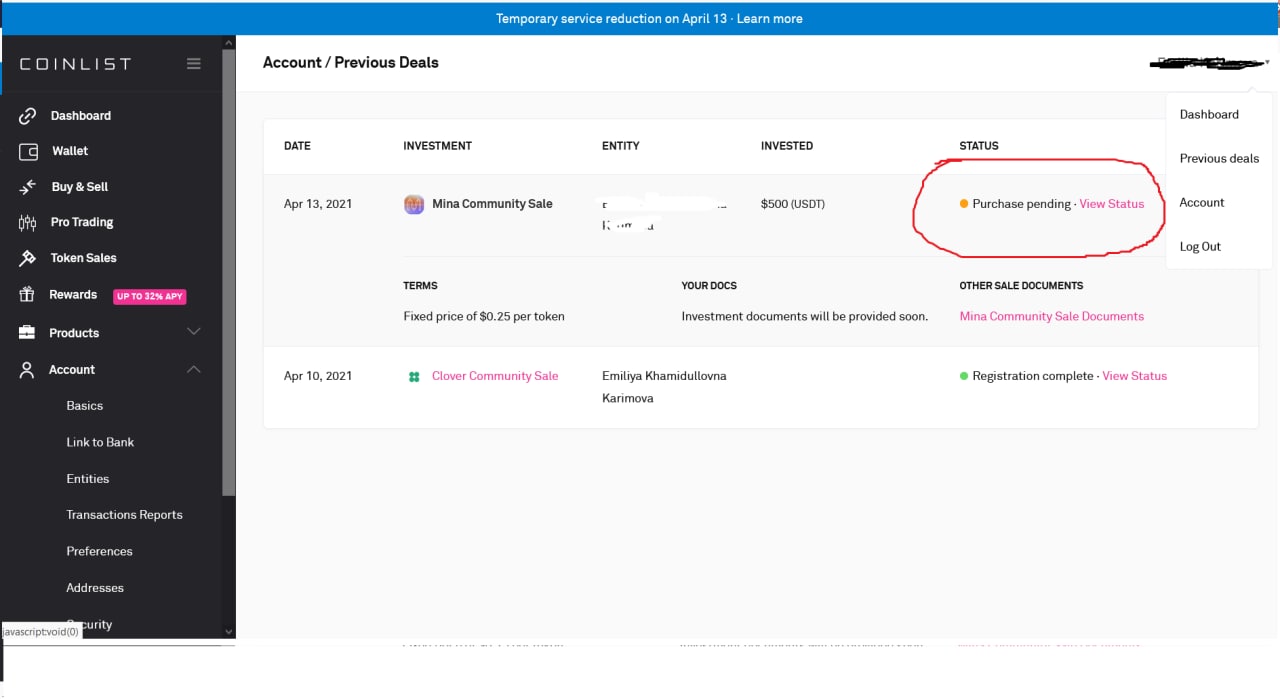The height and width of the screenshot is (699, 1280).
Task: Click View Status for Mina purchase
Action: point(1112,204)
